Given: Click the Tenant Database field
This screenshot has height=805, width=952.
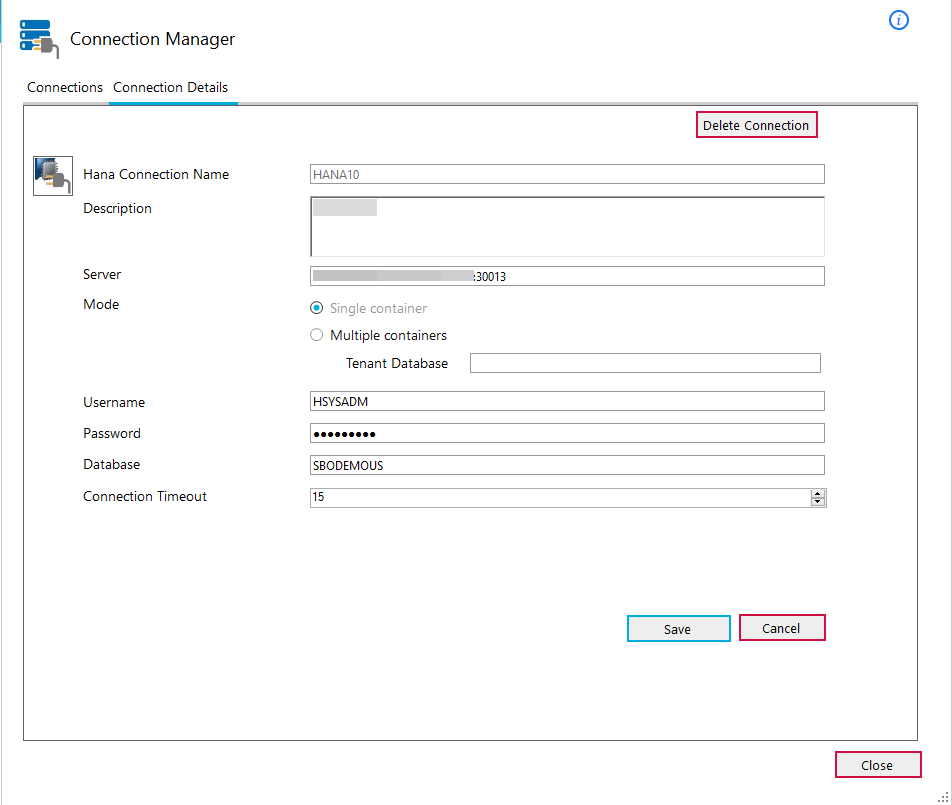Looking at the screenshot, I should pyautogui.click(x=645, y=363).
